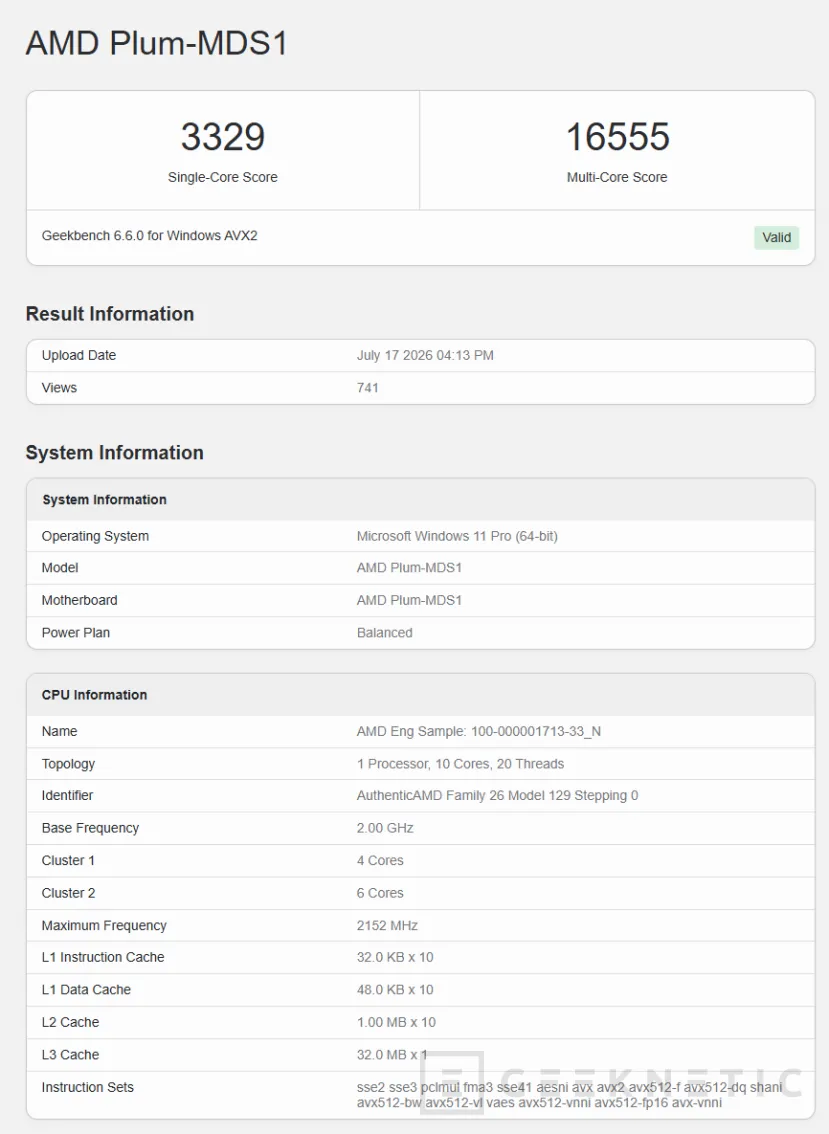
Task: Click the CPU Information table header
Action: click(94, 695)
